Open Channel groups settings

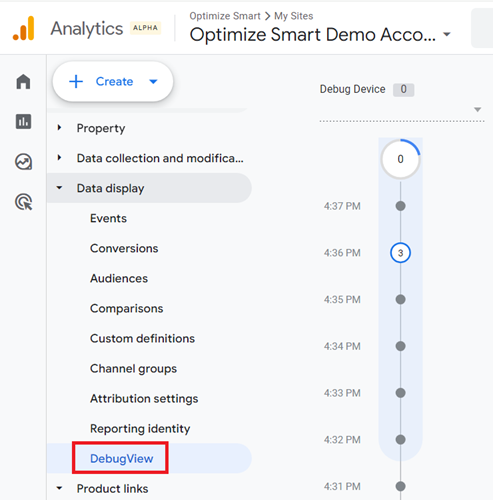(x=133, y=369)
